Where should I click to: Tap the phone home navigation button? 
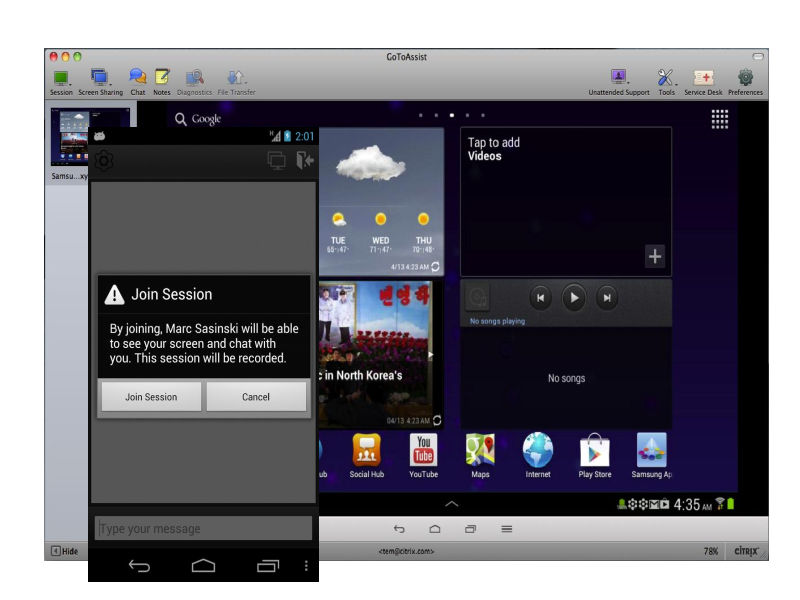click(x=203, y=566)
